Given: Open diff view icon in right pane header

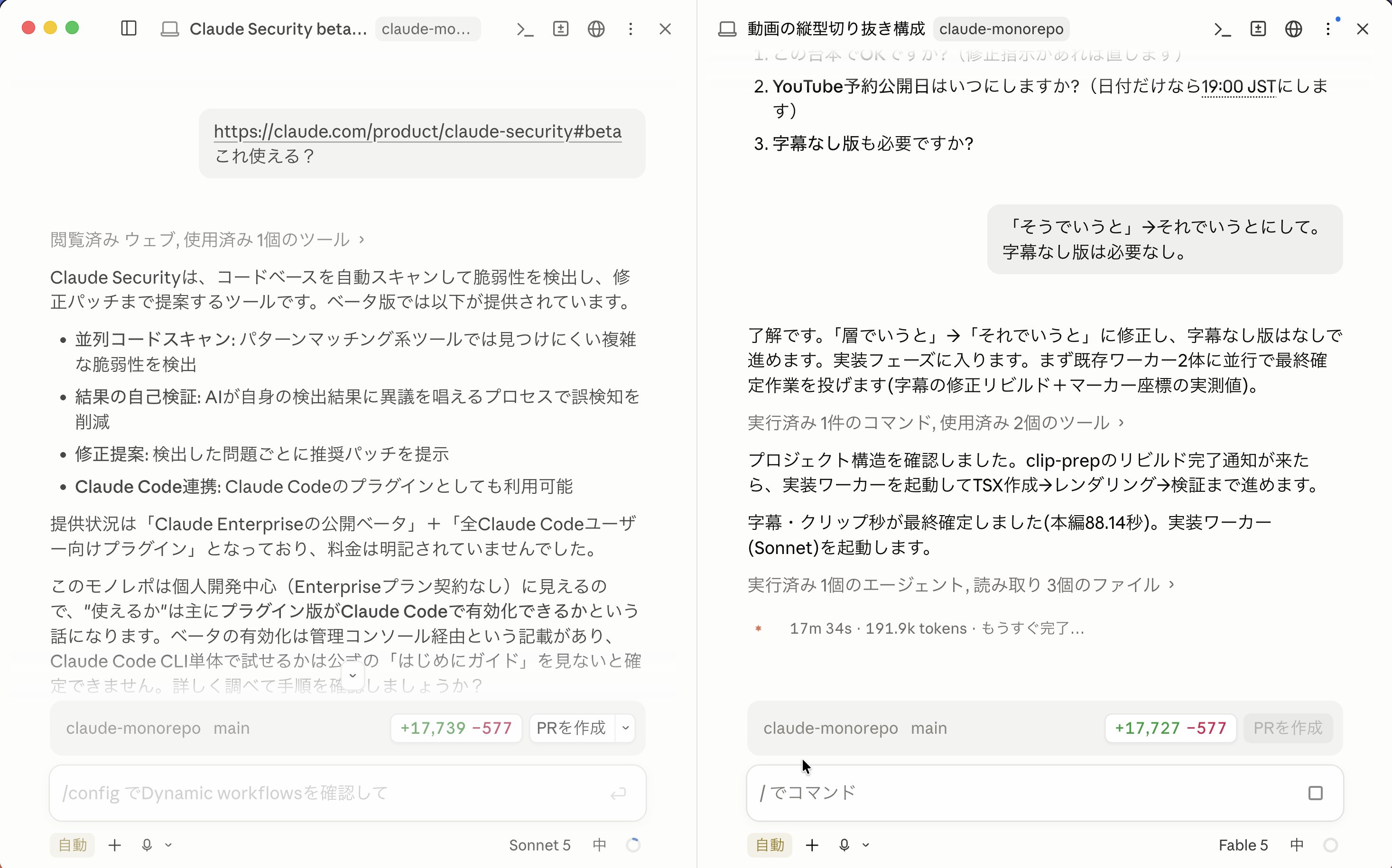Looking at the screenshot, I should coord(1258,29).
